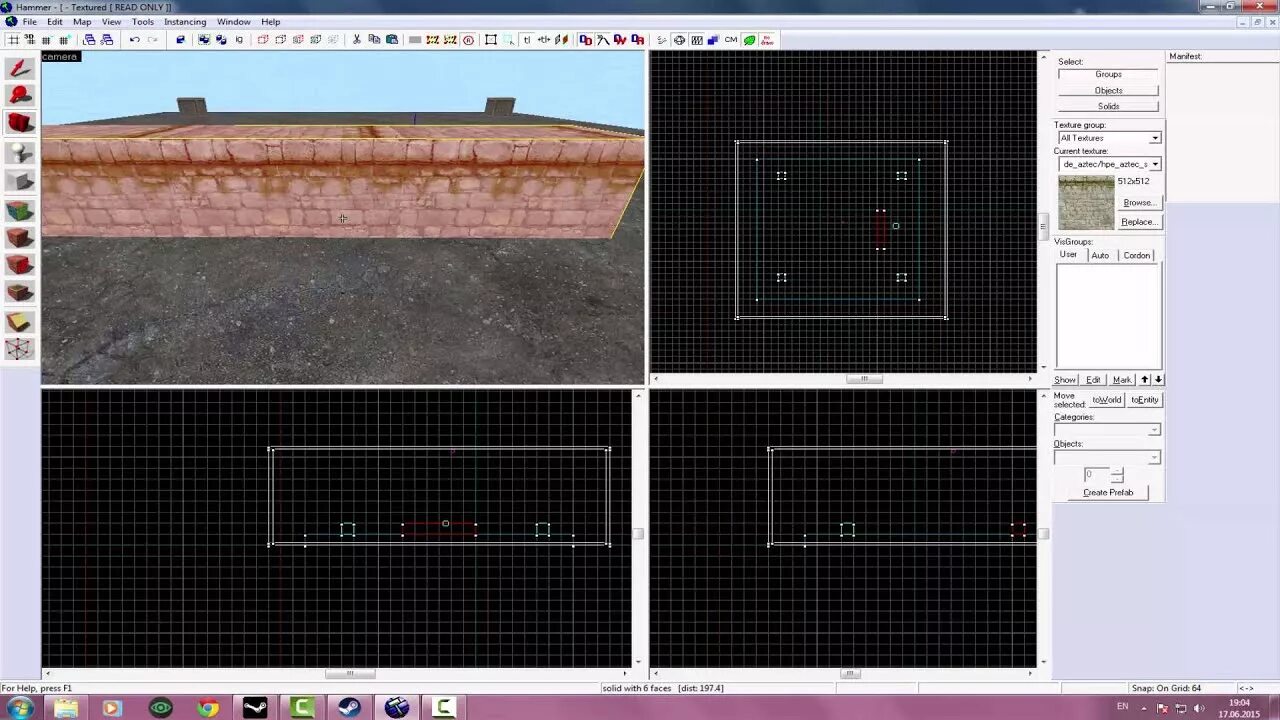Click the Copy icon in toolbar
Image resolution: width=1280 pixels, height=720 pixels.
pos(374,40)
